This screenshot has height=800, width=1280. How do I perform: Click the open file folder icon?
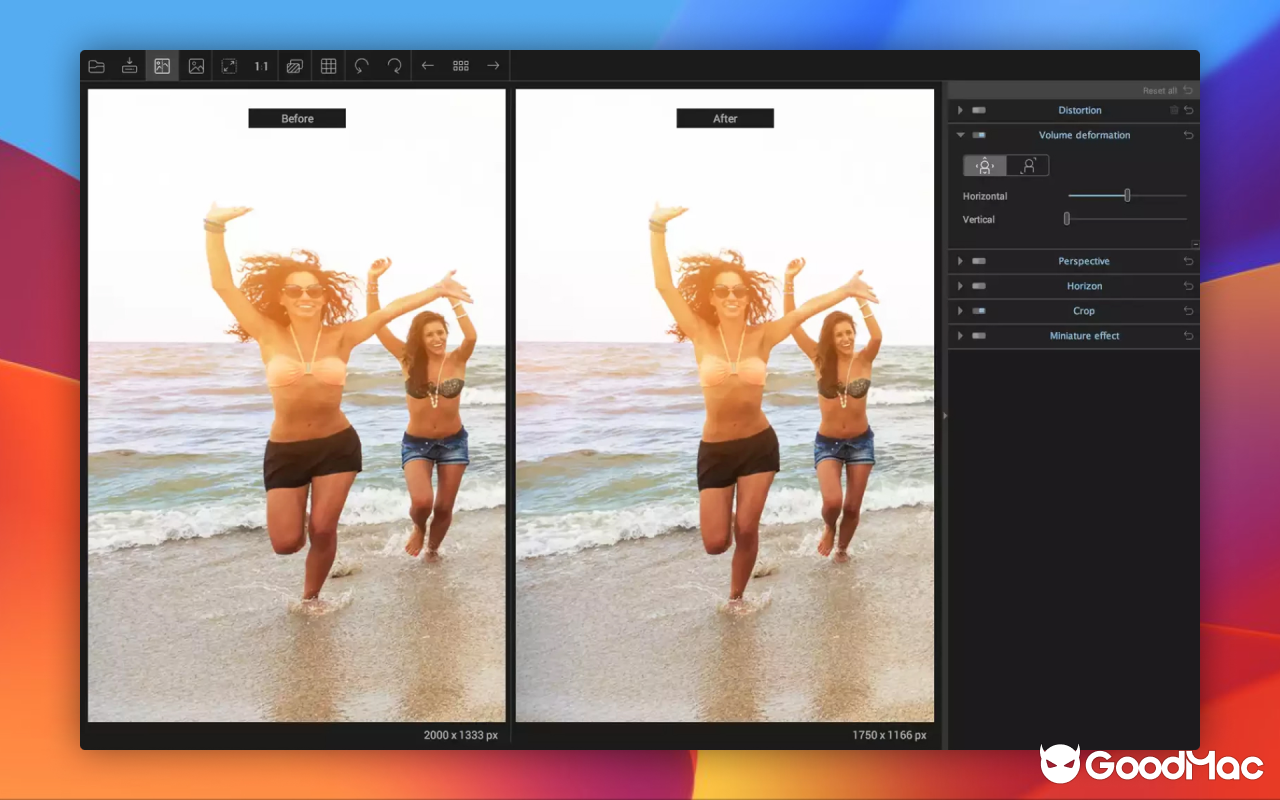96,66
